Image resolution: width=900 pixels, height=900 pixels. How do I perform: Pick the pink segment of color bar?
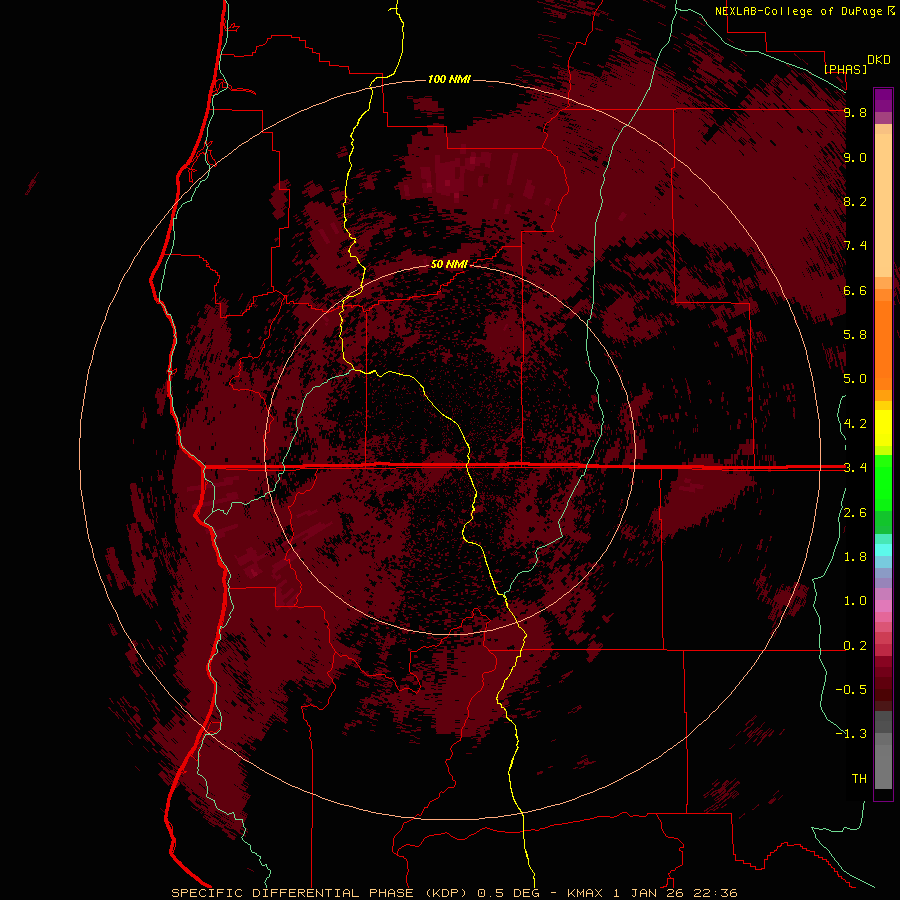point(883,606)
